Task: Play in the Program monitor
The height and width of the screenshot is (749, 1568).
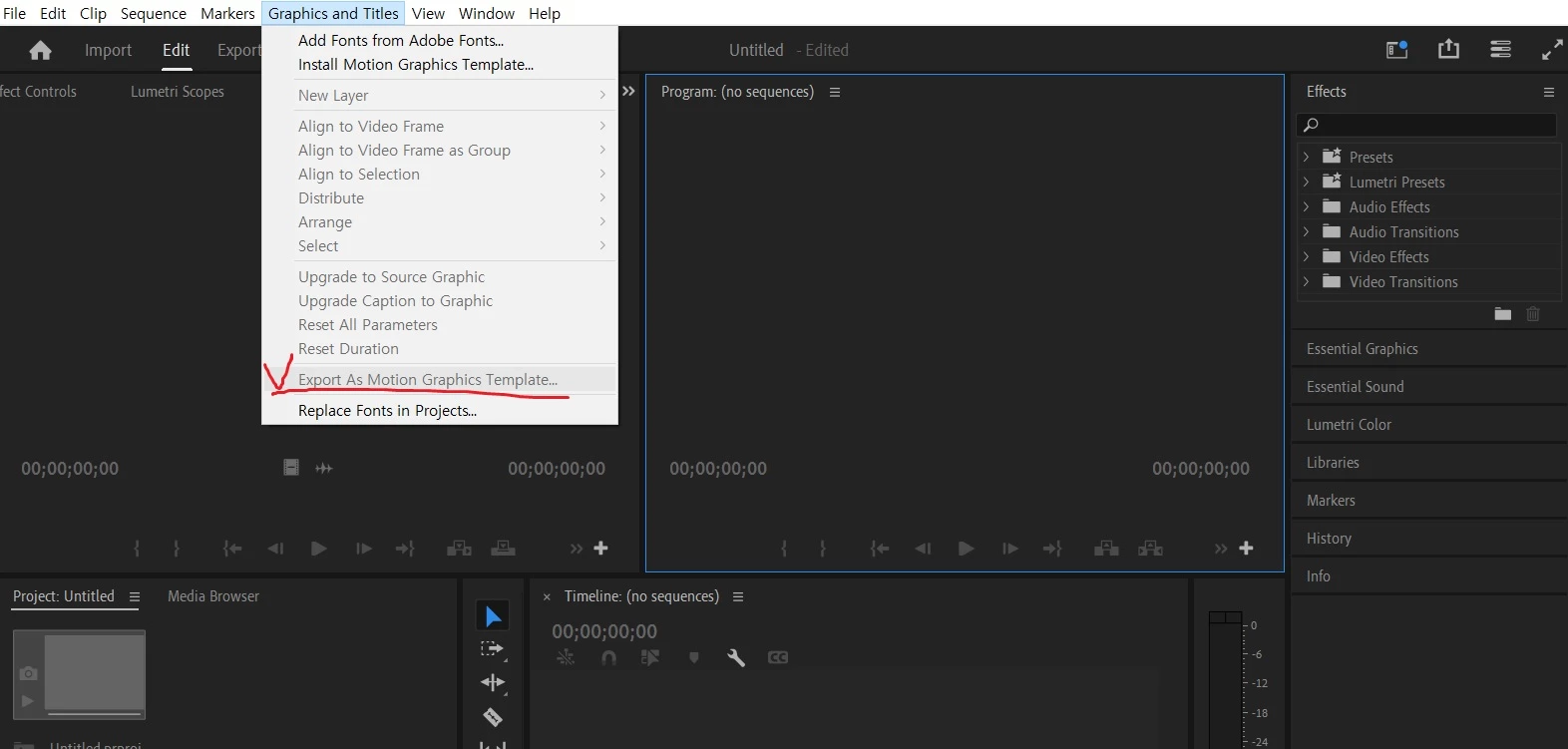Action: point(966,549)
